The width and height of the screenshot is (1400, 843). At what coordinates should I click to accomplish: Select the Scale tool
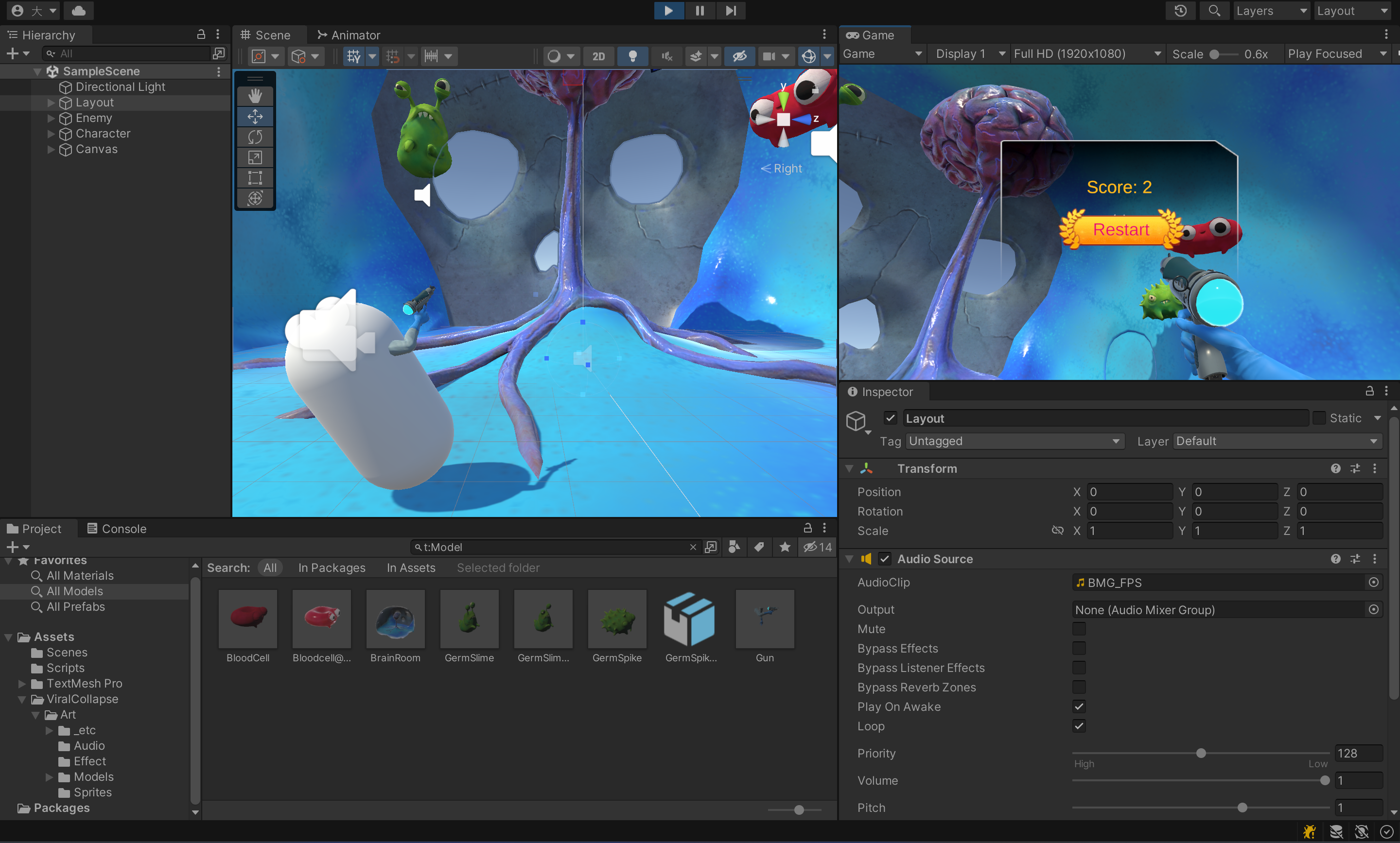(255, 157)
